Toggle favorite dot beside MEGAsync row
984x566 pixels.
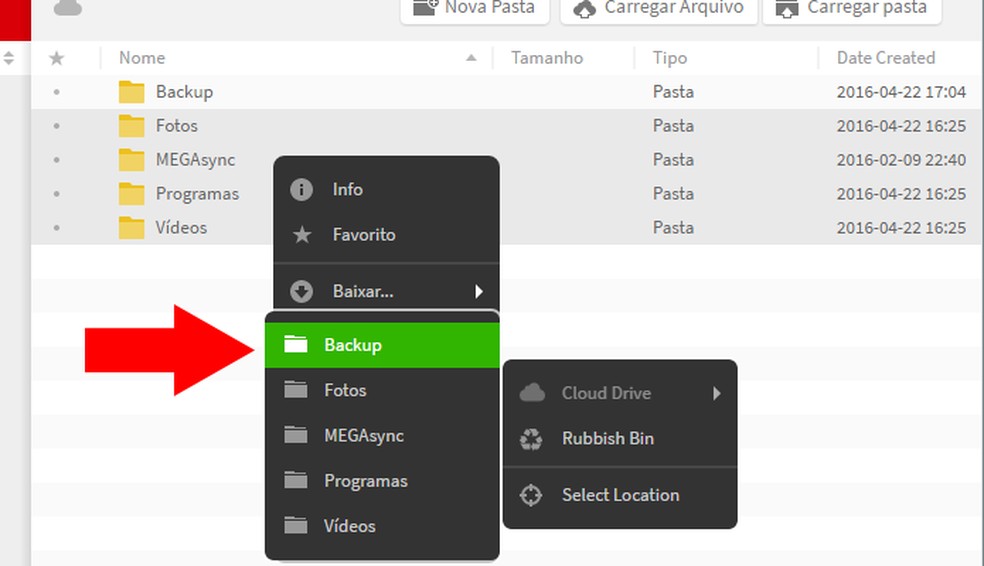coord(56,160)
